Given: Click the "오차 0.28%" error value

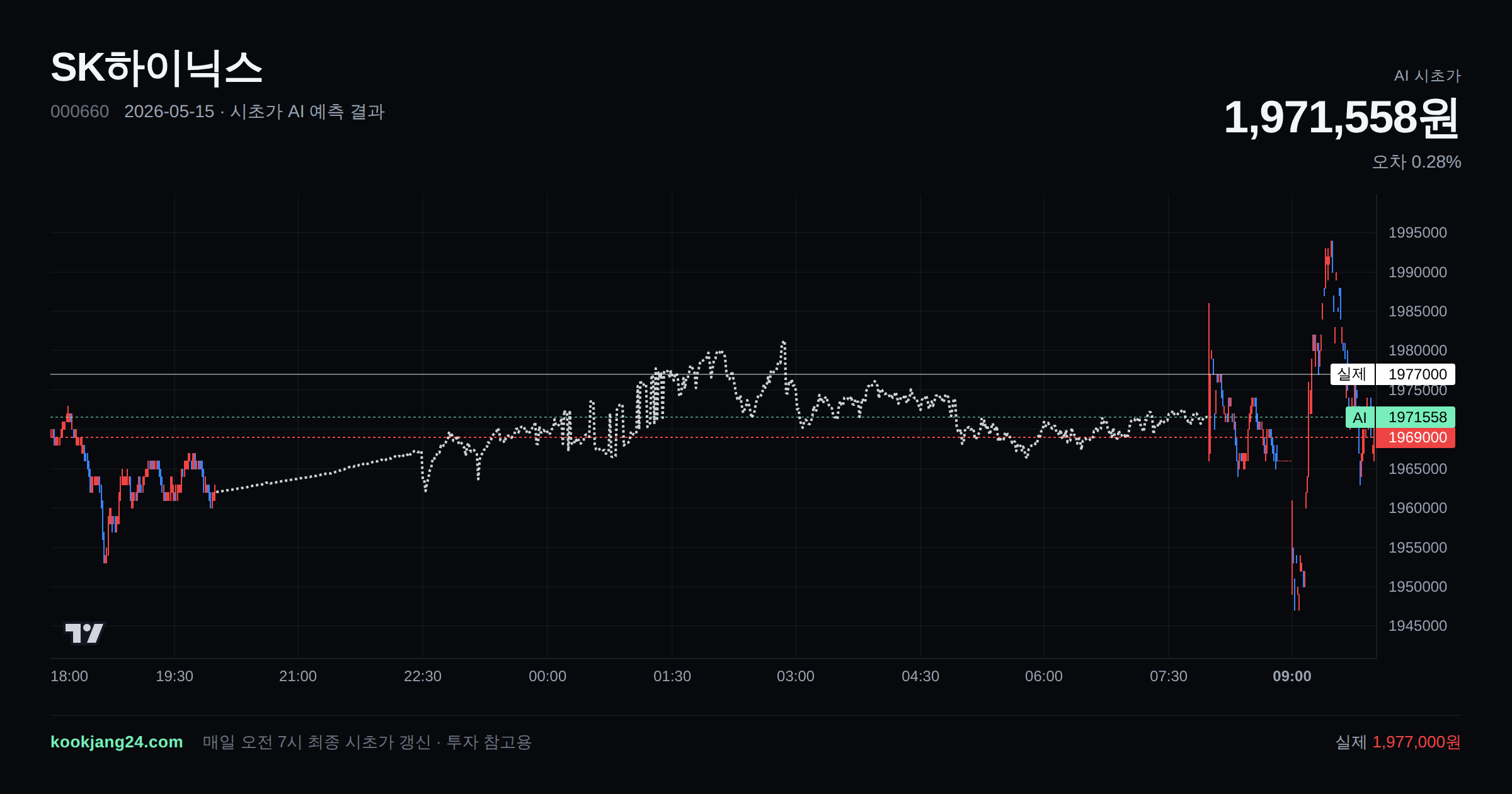Looking at the screenshot, I should 1416,162.
